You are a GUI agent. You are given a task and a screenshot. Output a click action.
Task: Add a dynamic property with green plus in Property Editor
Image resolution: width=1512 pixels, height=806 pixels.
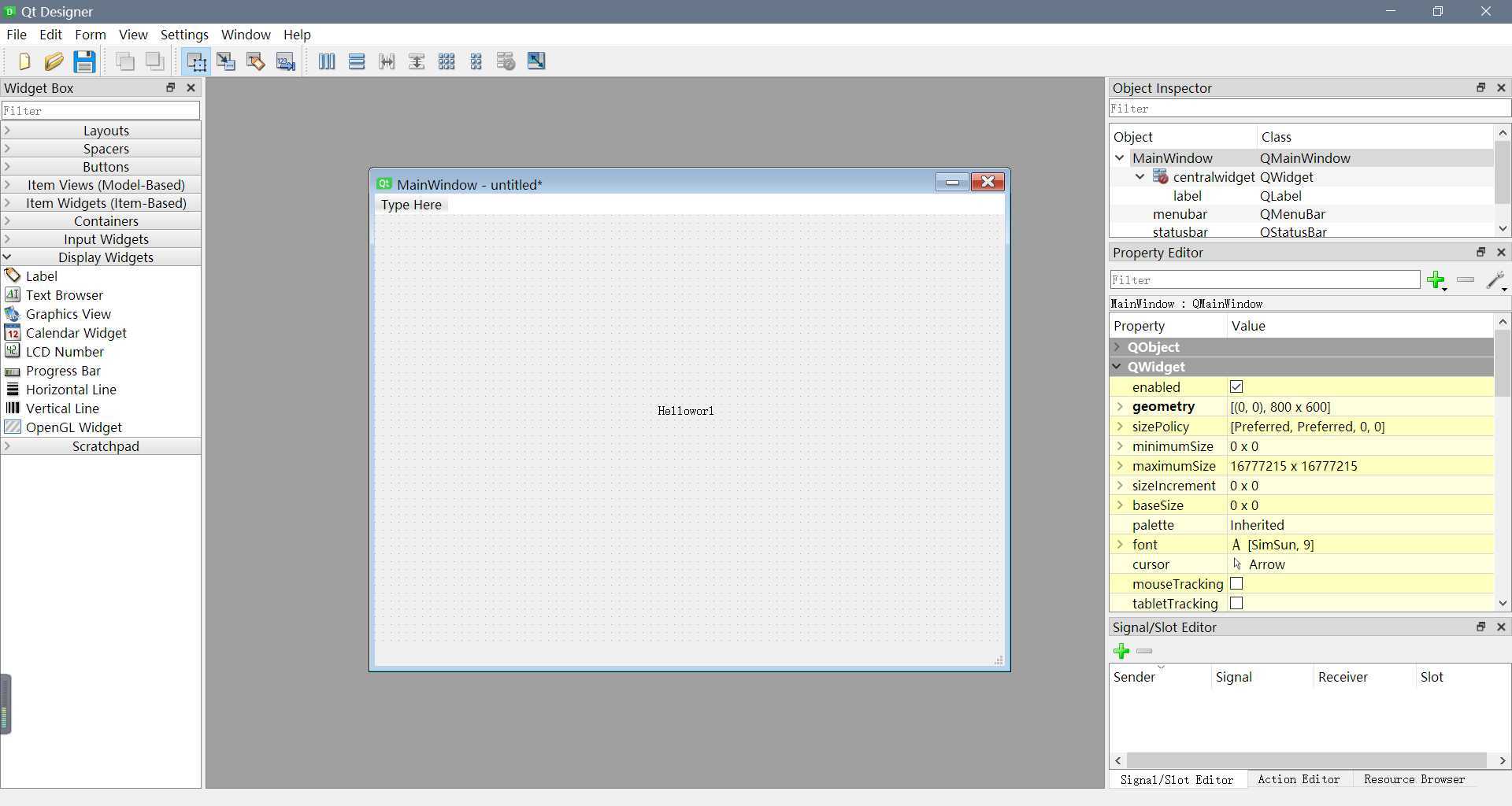click(1436, 280)
